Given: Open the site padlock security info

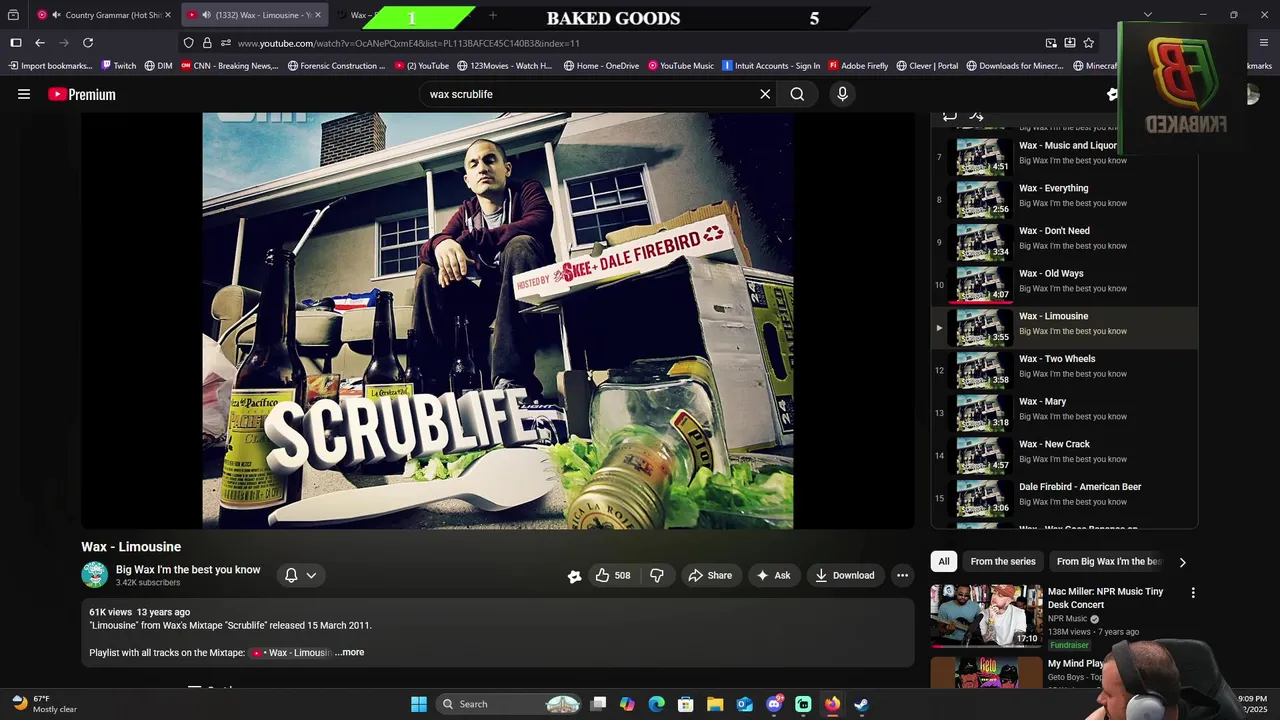Looking at the screenshot, I should click(x=207, y=43).
